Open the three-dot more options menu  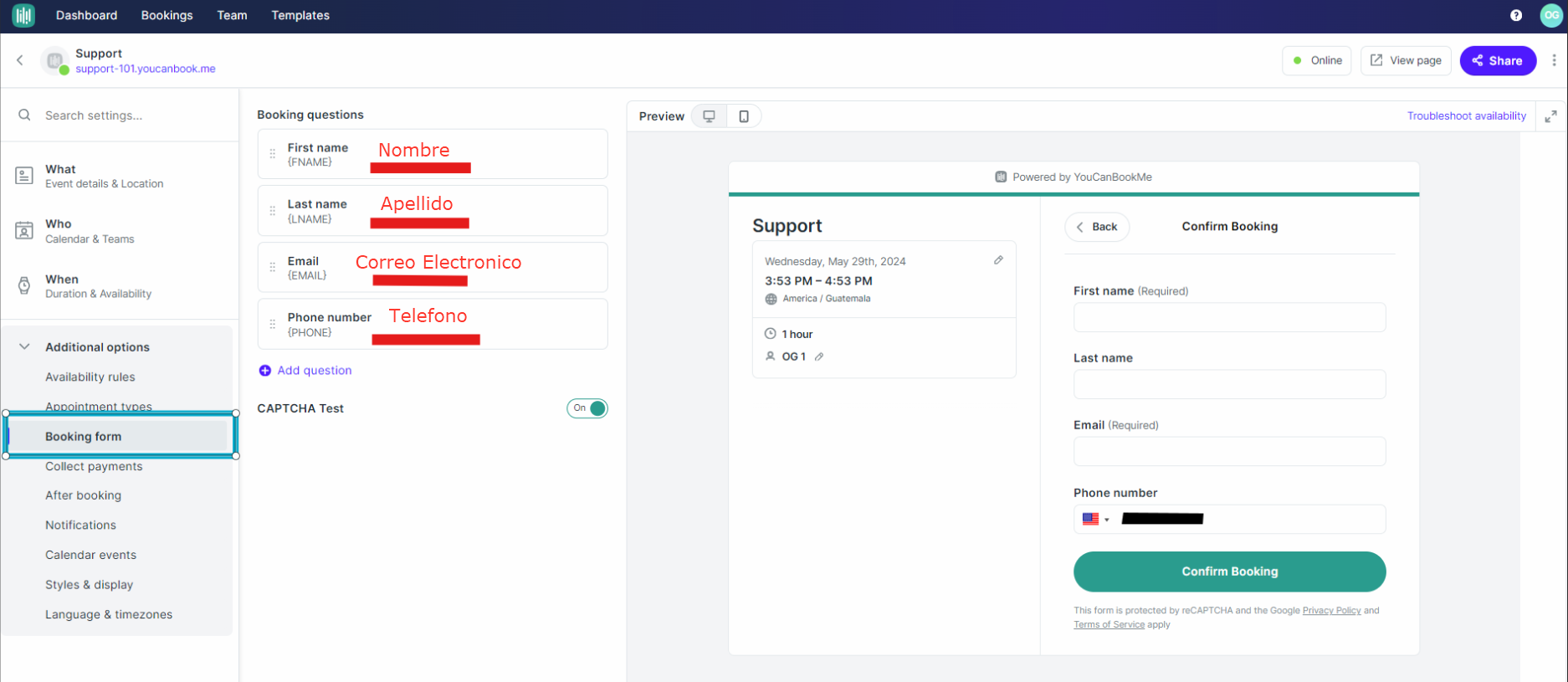pos(1554,60)
